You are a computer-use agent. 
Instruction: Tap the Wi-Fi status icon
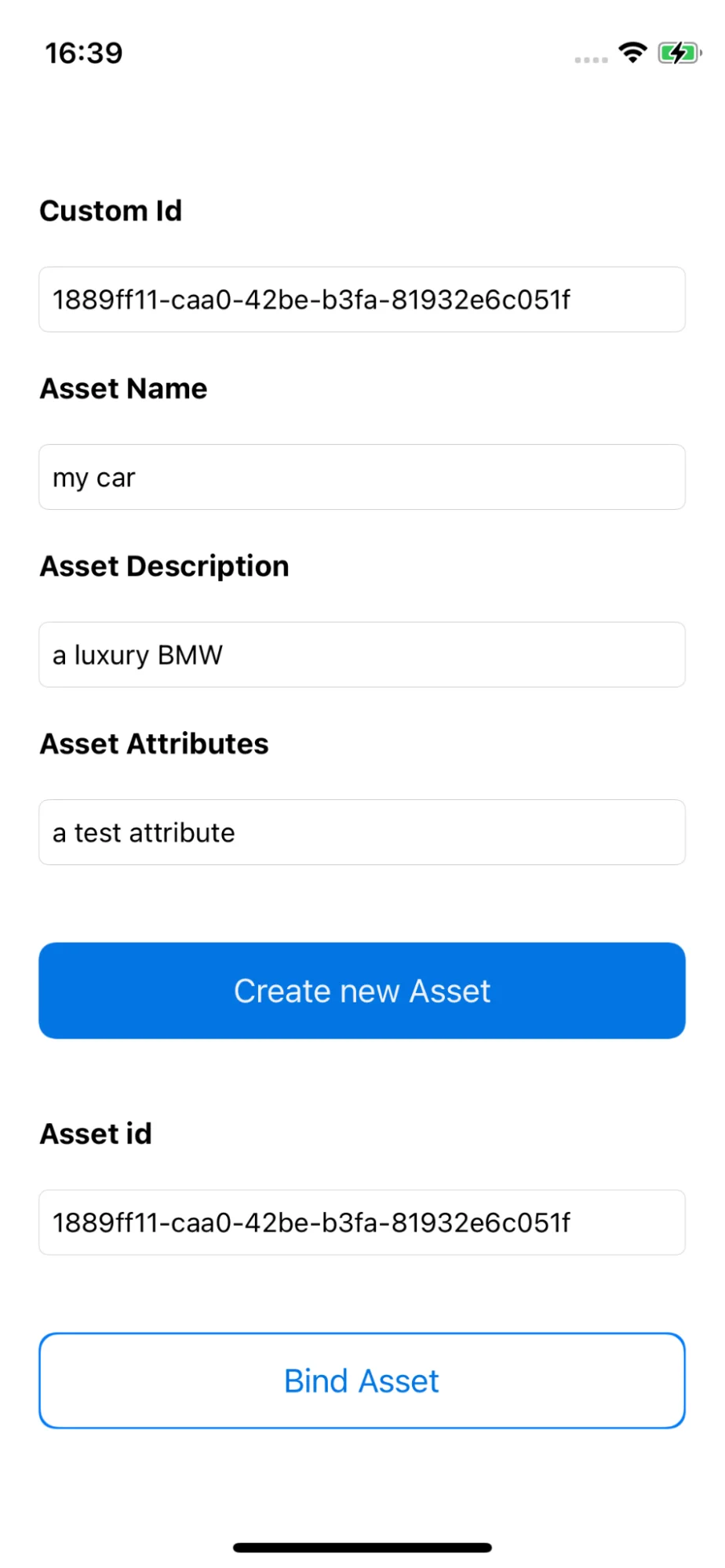[x=632, y=53]
